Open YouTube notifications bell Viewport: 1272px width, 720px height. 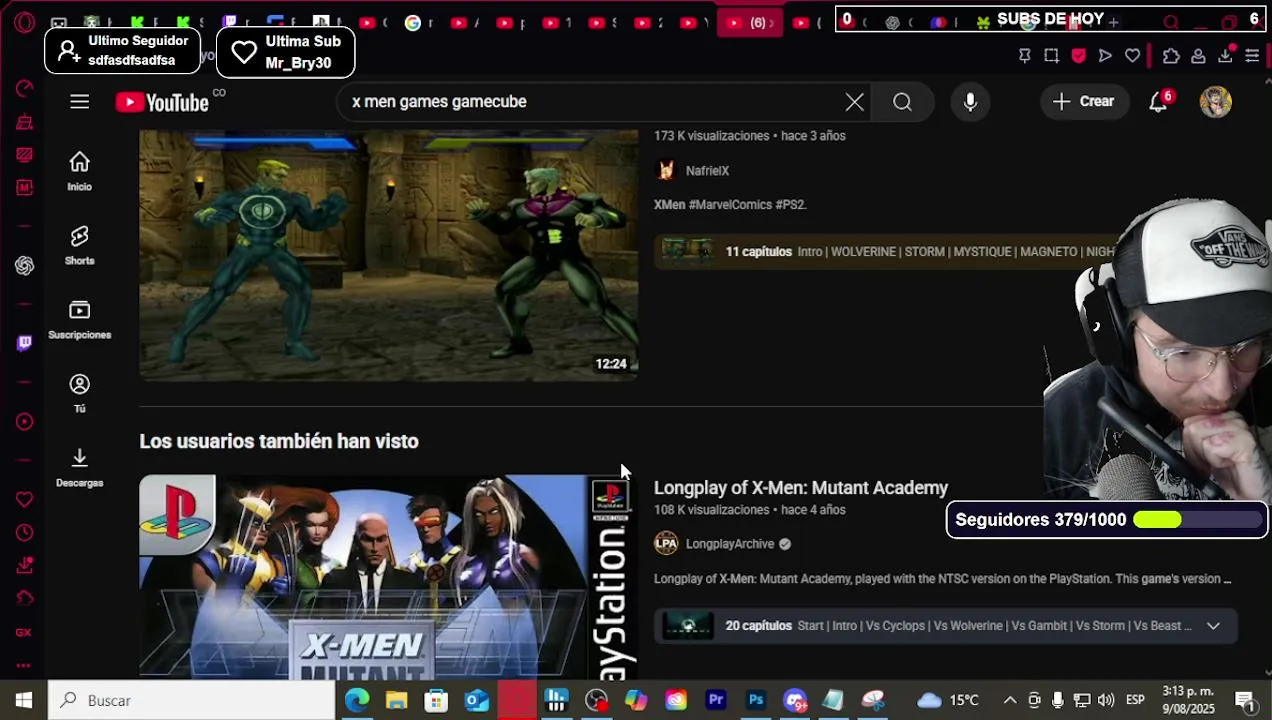pyautogui.click(x=1158, y=101)
